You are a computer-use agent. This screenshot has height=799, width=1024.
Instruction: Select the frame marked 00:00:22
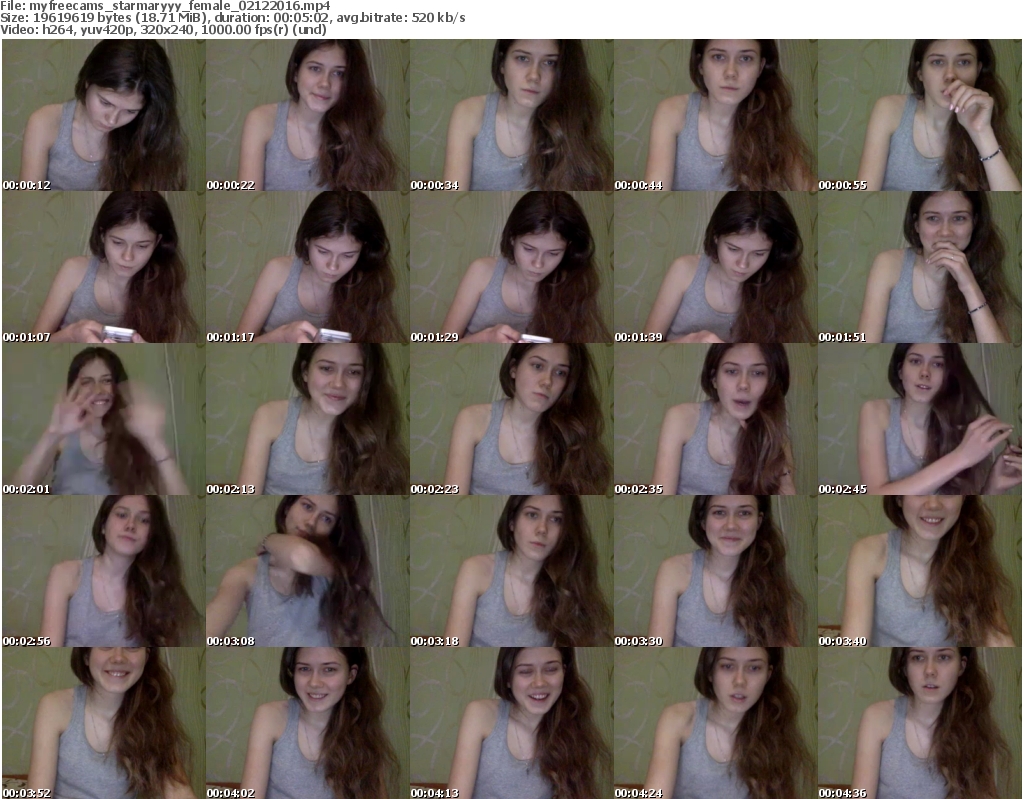point(307,116)
